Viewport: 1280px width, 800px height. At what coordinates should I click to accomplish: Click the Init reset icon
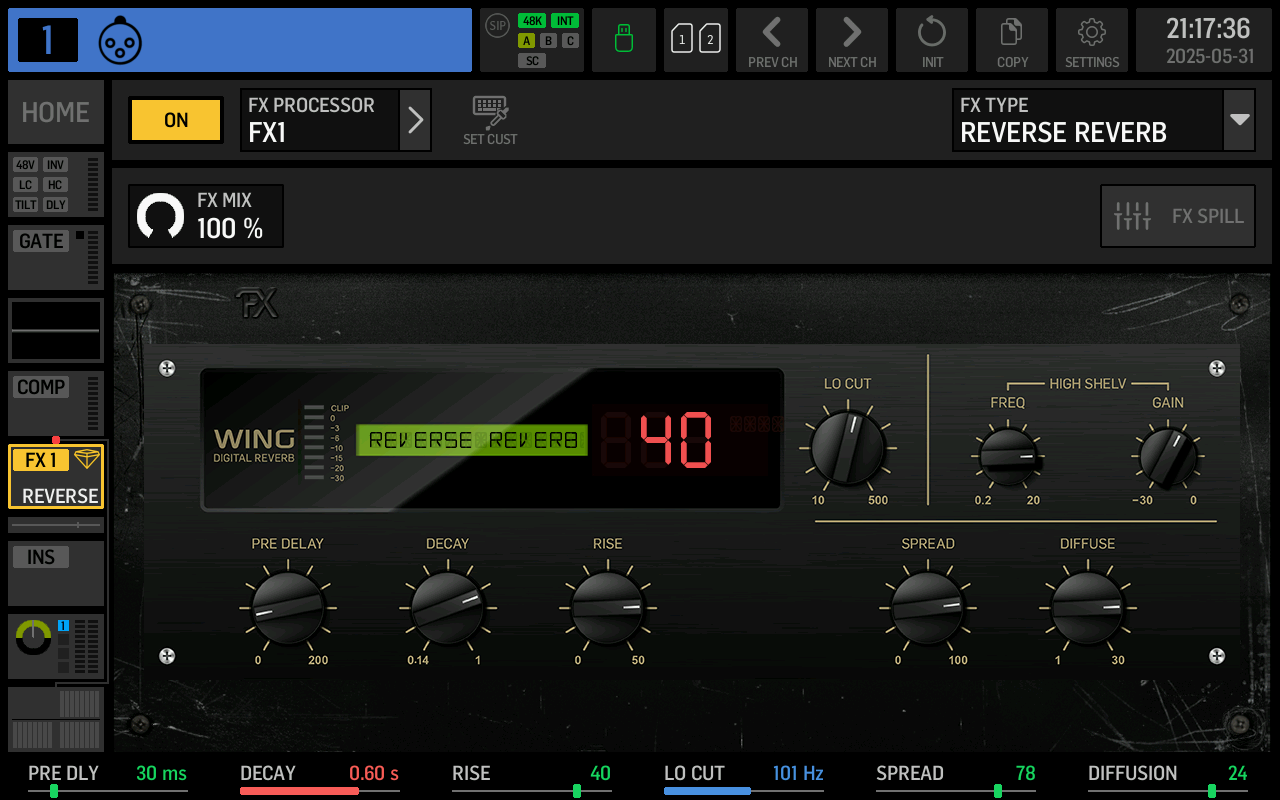931,39
